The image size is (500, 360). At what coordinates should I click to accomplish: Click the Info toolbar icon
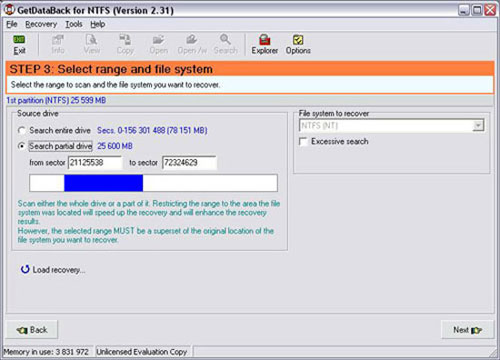pyautogui.click(x=58, y=40)
